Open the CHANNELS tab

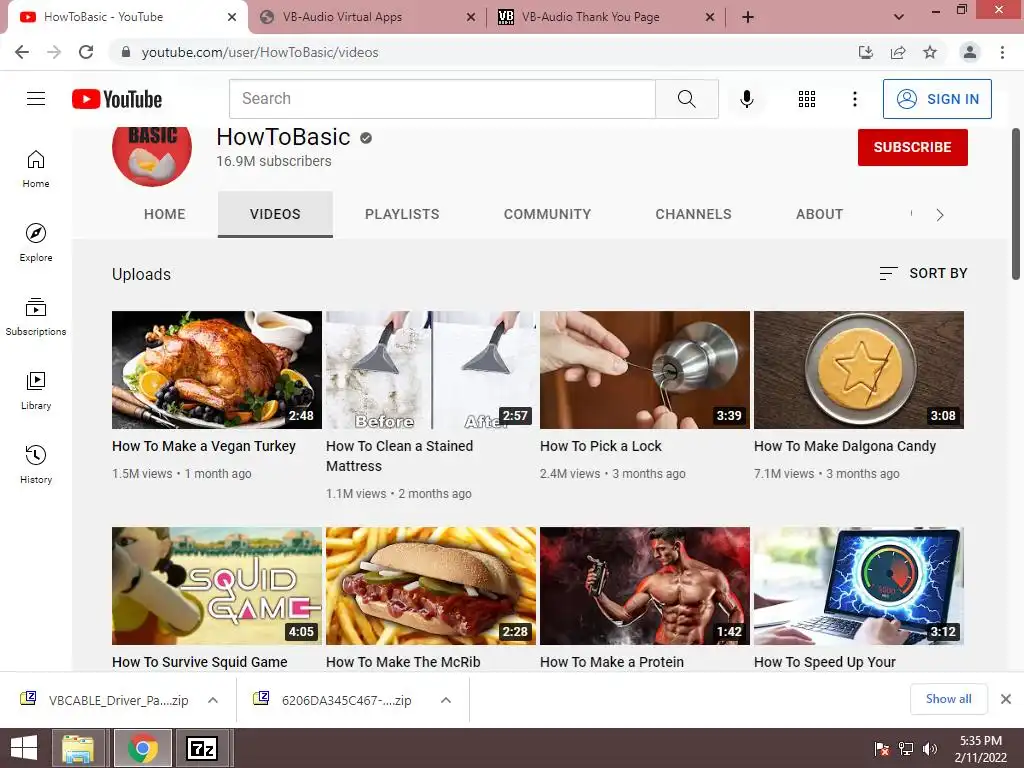point(694,214)
